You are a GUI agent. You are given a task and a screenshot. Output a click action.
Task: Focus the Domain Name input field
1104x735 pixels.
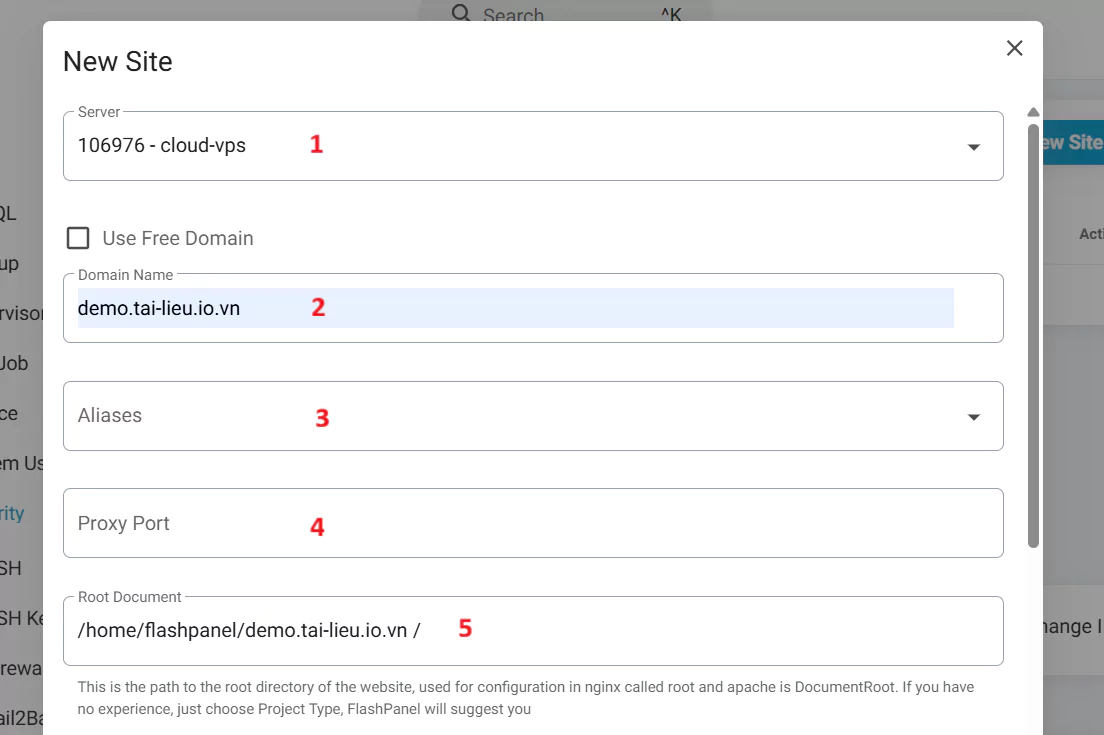515,308
